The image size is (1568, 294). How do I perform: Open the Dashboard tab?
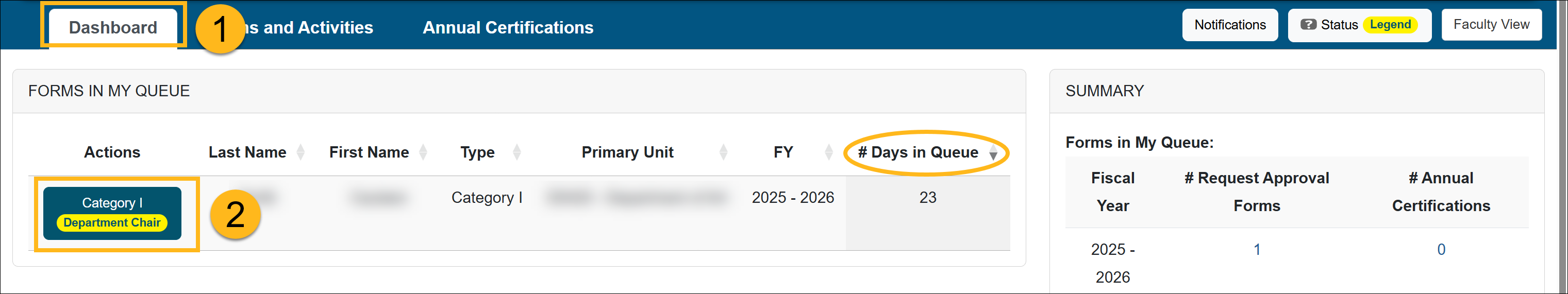[113, 27]
